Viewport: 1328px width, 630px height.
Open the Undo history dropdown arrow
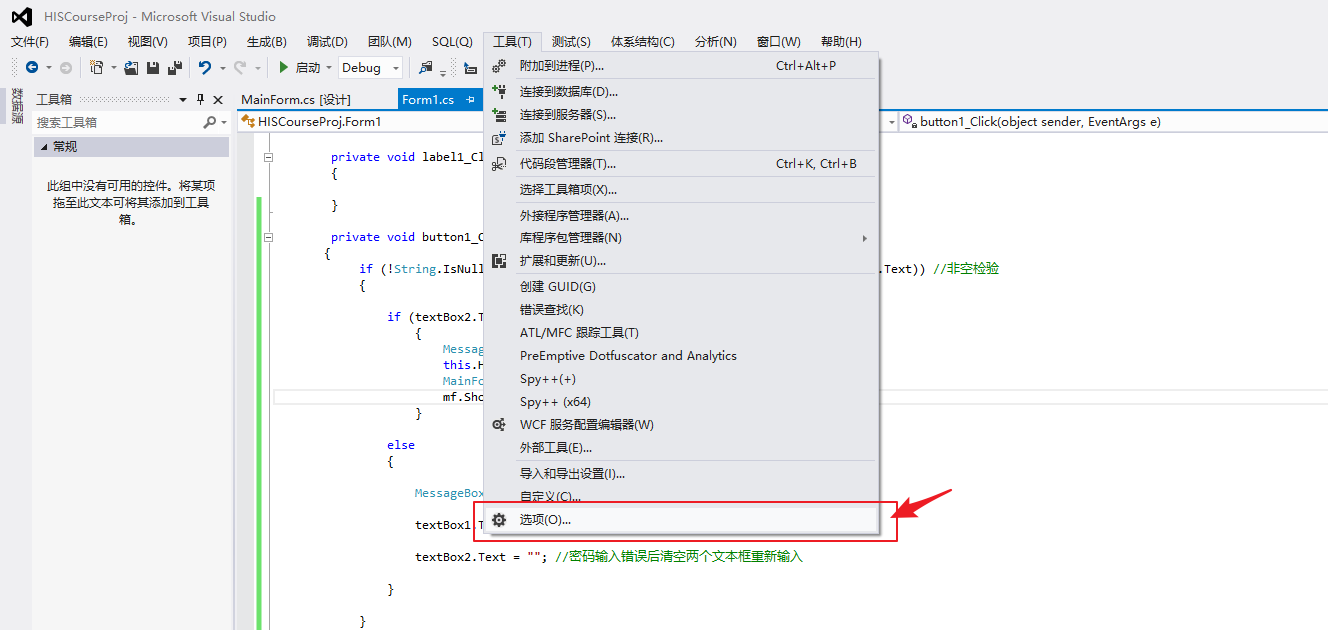click(222, 68)
